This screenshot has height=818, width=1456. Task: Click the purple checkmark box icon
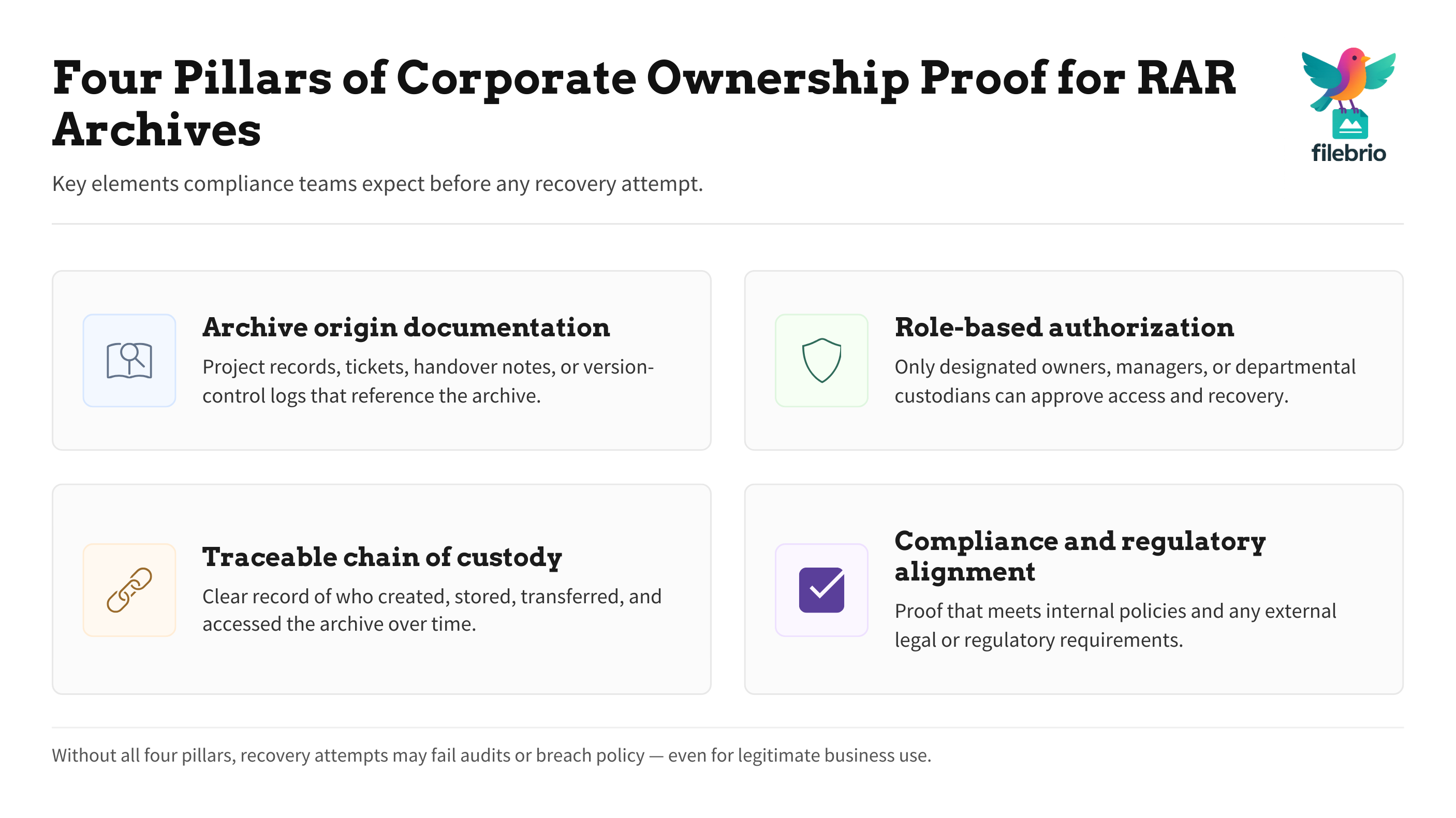coord(821,590)
